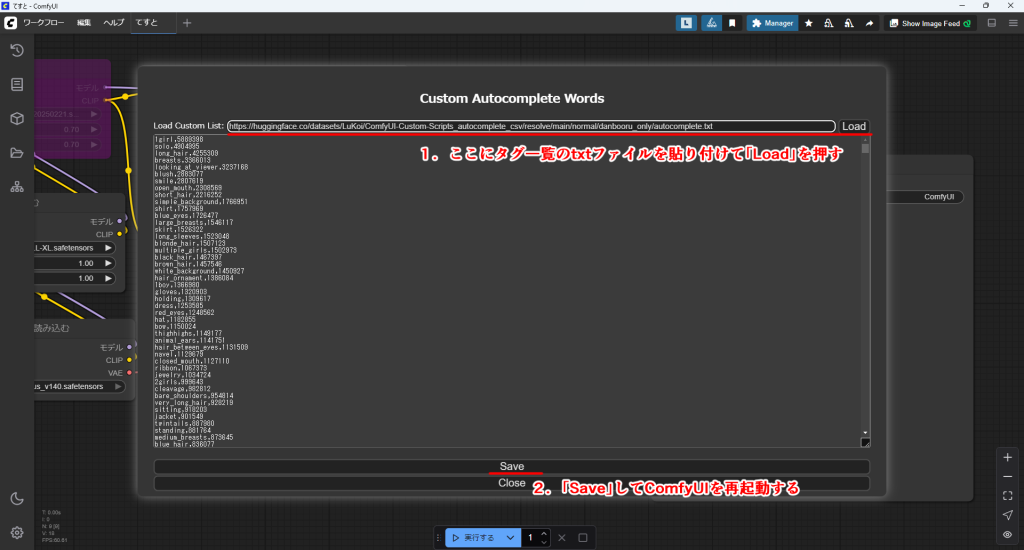Click the text area scrollbar down arrow
1024x550 pixels.
(x=865, y=432)
